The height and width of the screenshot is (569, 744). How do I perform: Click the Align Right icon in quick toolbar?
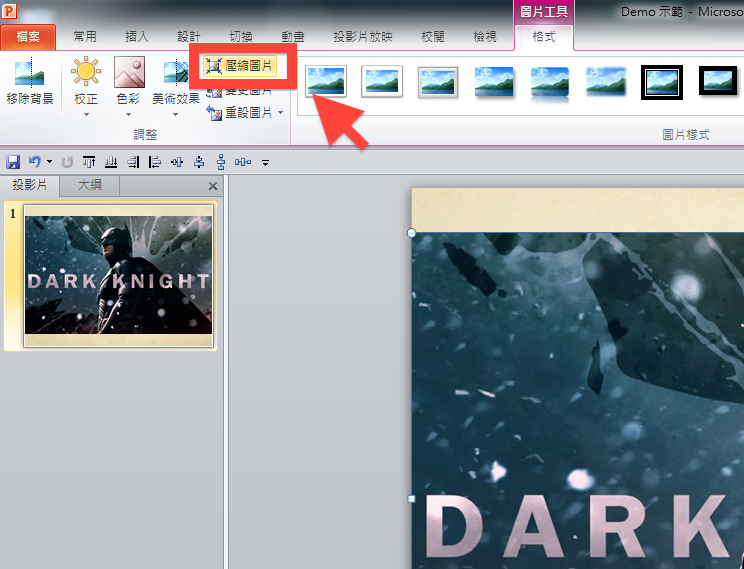pyautogui.click(x=133, y=162)
